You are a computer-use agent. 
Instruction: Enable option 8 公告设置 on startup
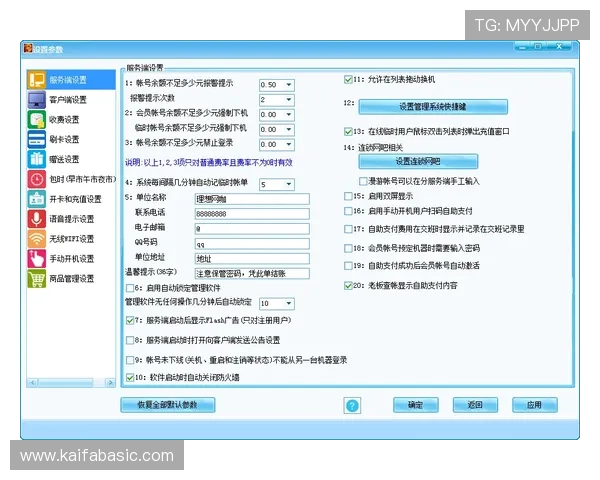tap(130, 340)
